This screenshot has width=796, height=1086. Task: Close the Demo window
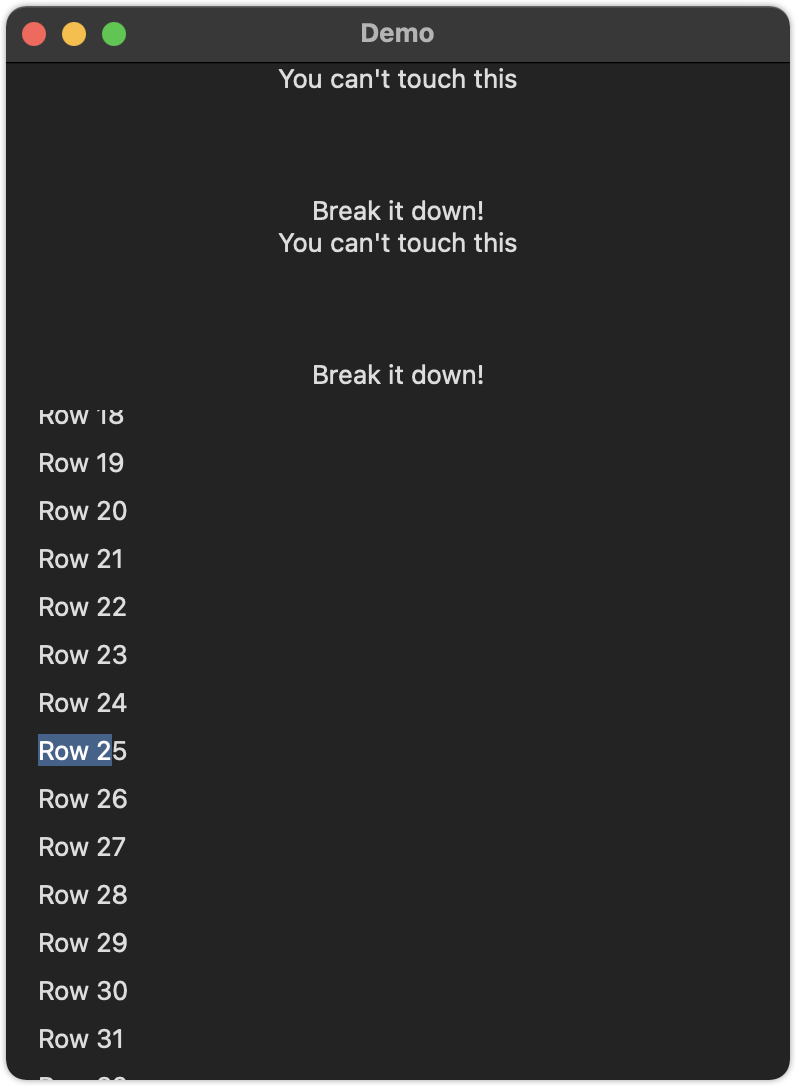pyautogui.click(x=34, y=34)
